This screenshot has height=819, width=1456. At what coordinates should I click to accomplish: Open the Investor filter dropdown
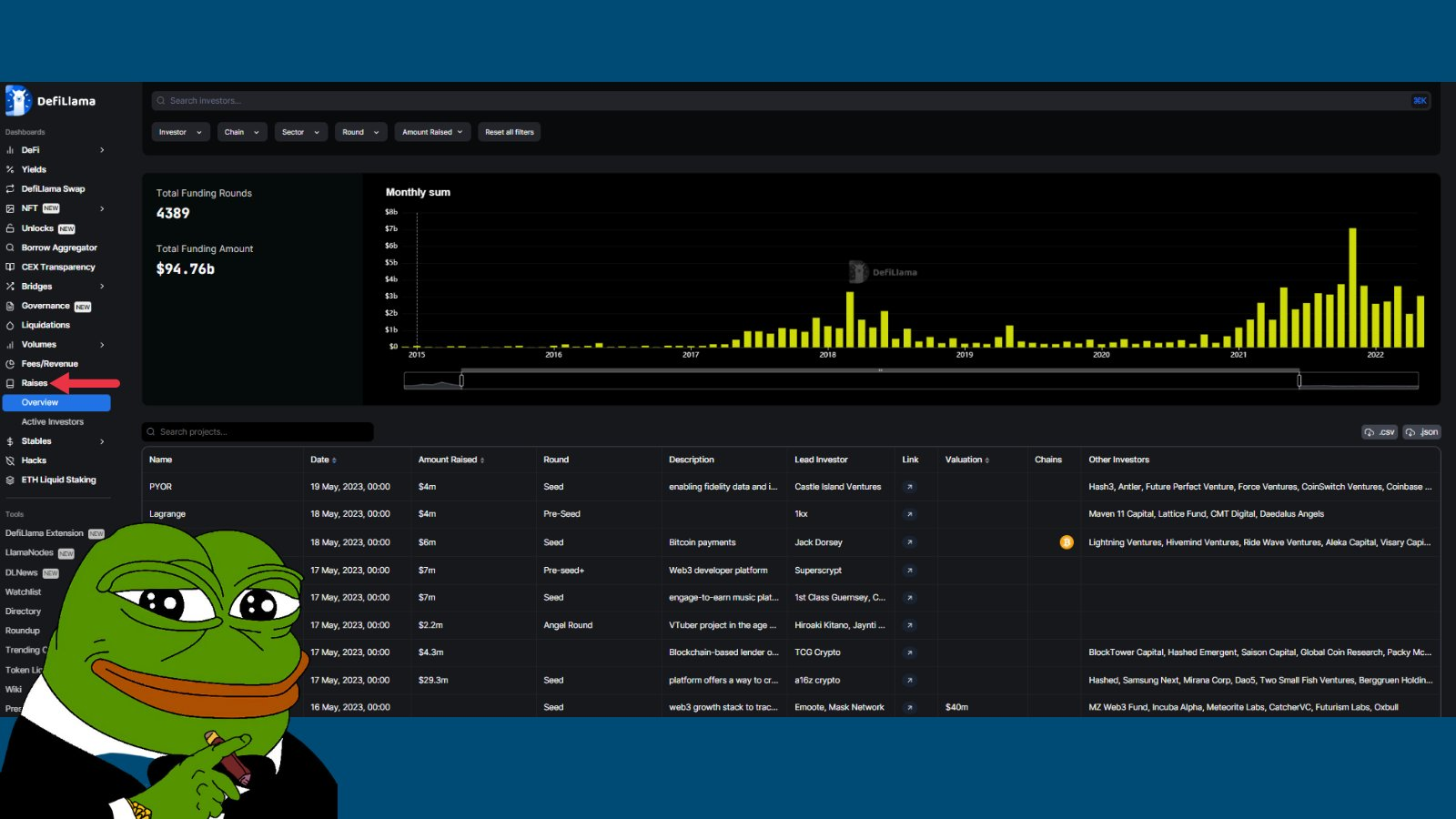(180, 132)
